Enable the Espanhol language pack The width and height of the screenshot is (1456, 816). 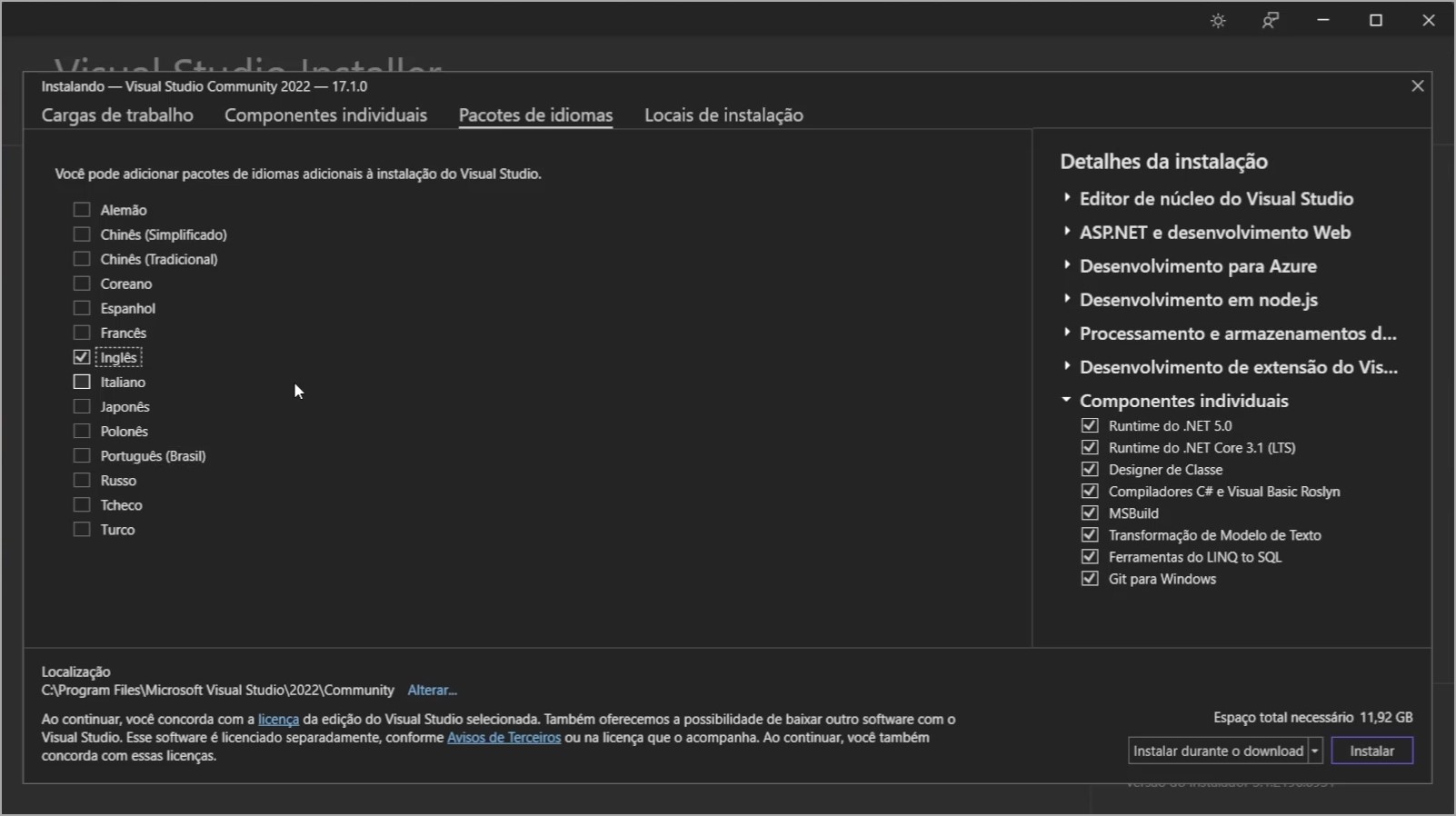point(82,308)
